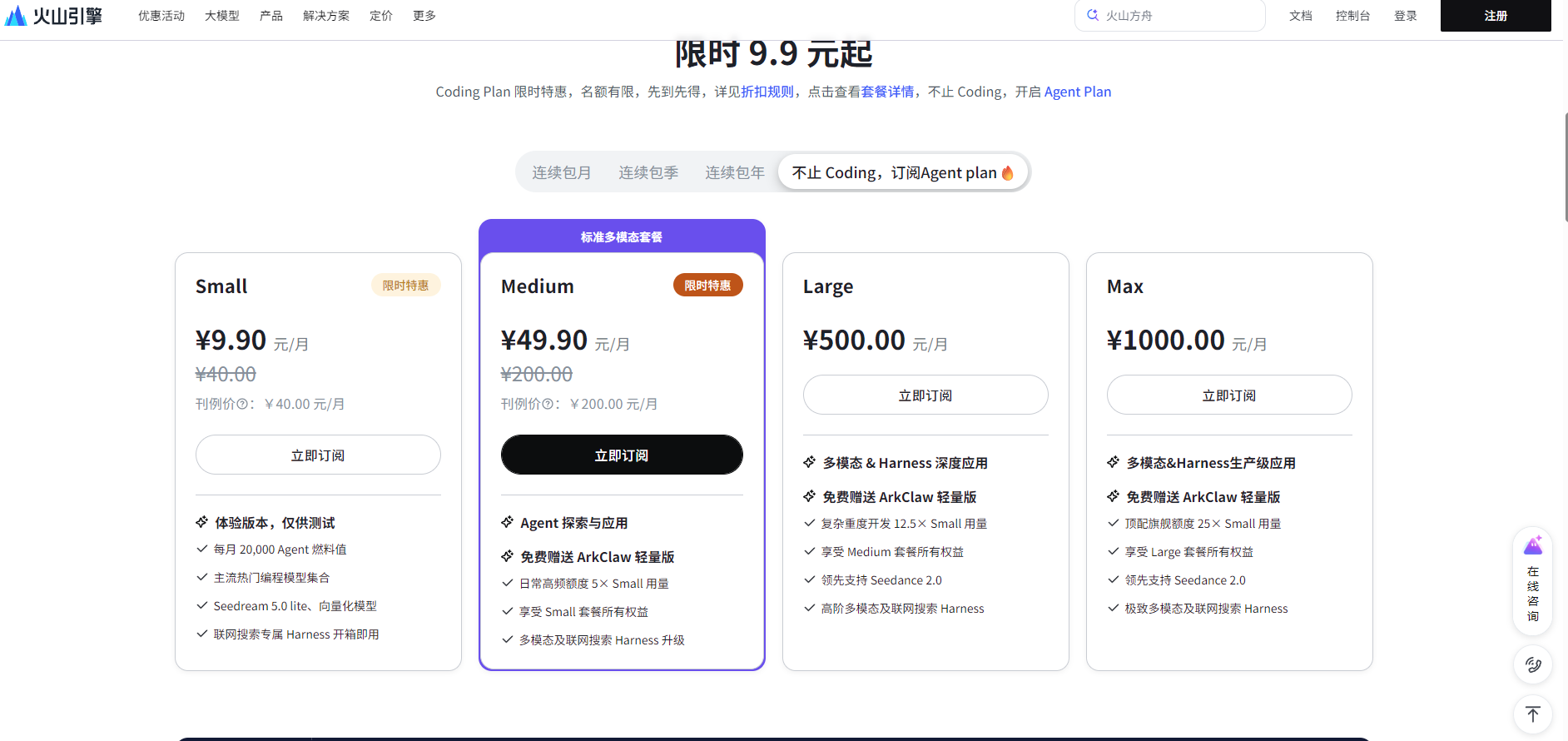
Task: Click the Medium plan title
Action: [538, 286]
